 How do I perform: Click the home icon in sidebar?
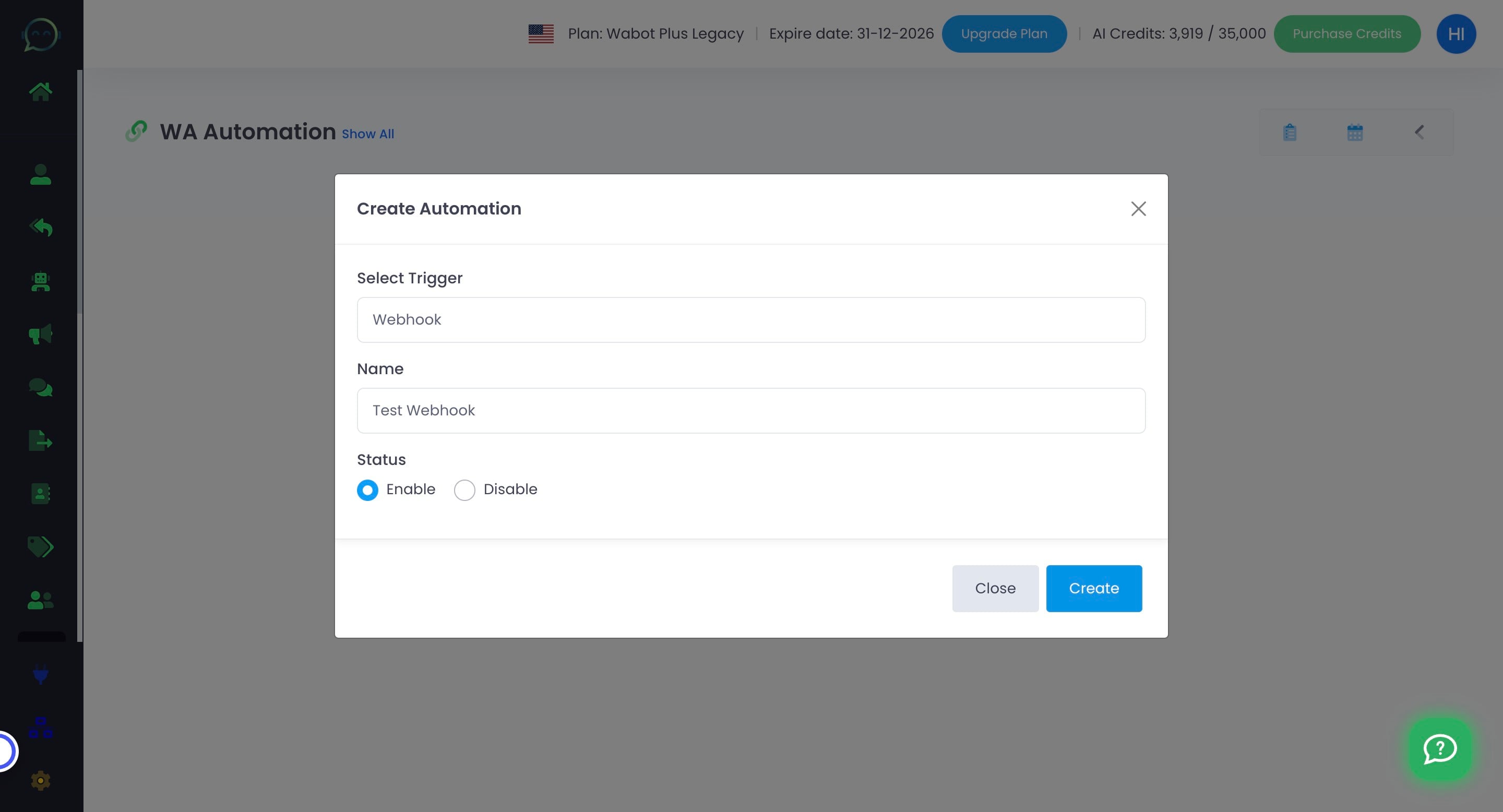[40, 91]
